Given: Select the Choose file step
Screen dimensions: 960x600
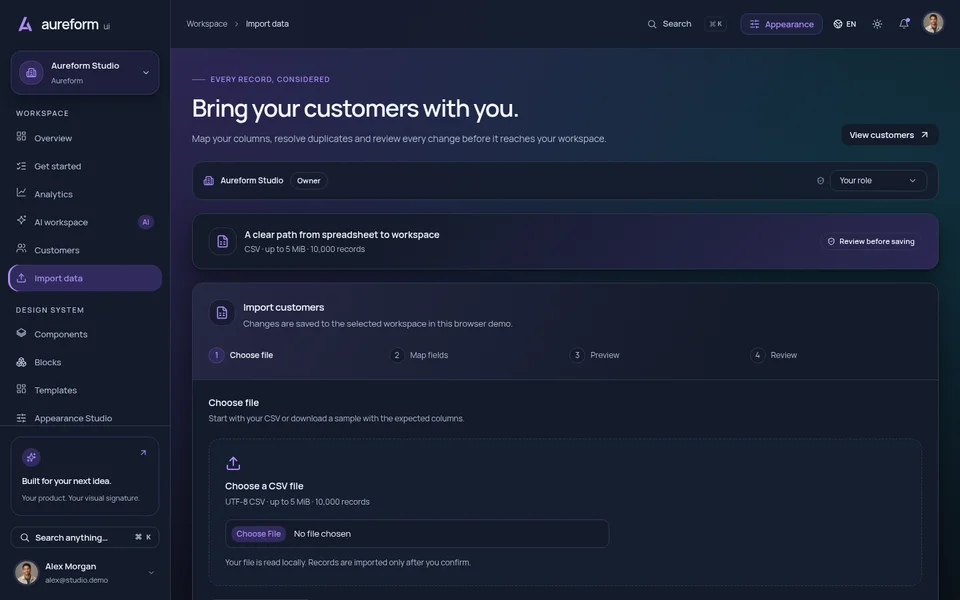Looking at the screenshot, I should point(241,355).
